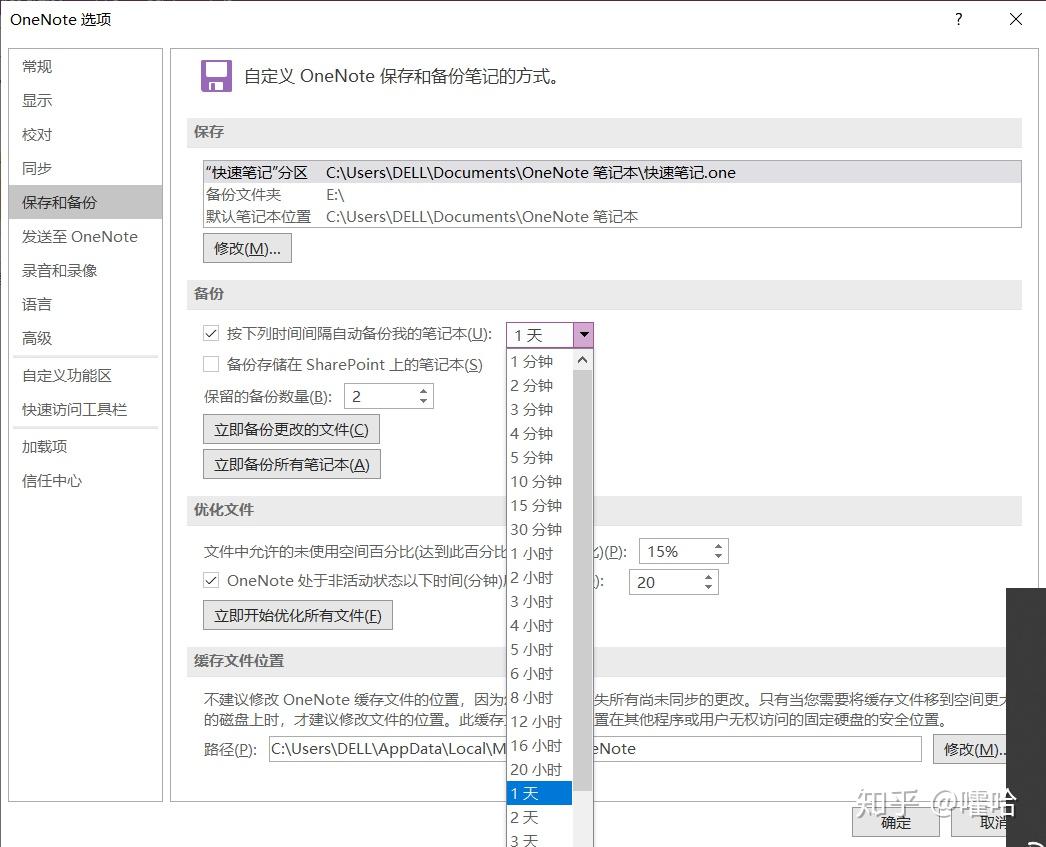Choose 1 分钟 from interval list
Screen dimensions: 1046x847
coord(540,361)
